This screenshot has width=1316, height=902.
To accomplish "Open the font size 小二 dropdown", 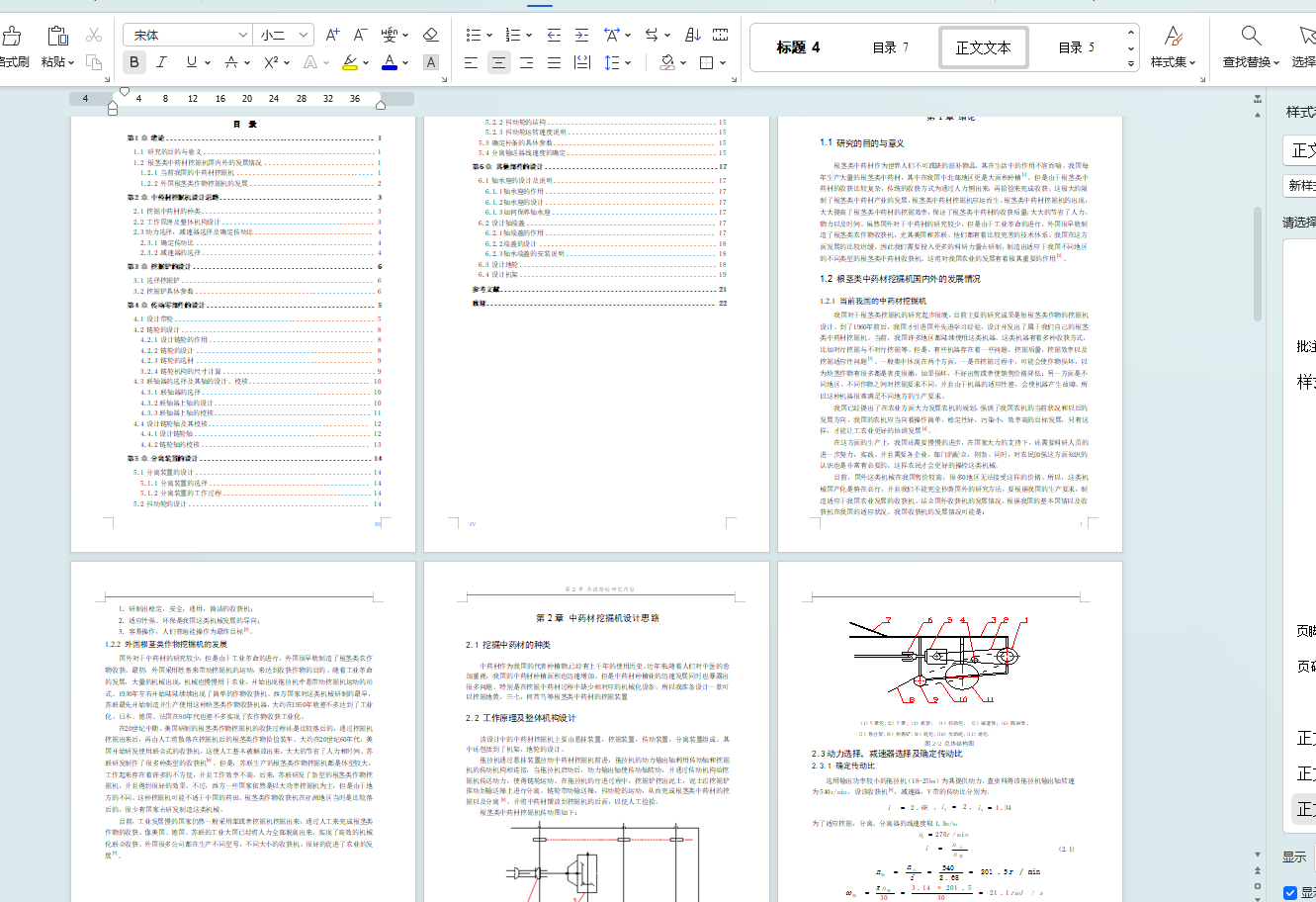I will coord(304,35).
